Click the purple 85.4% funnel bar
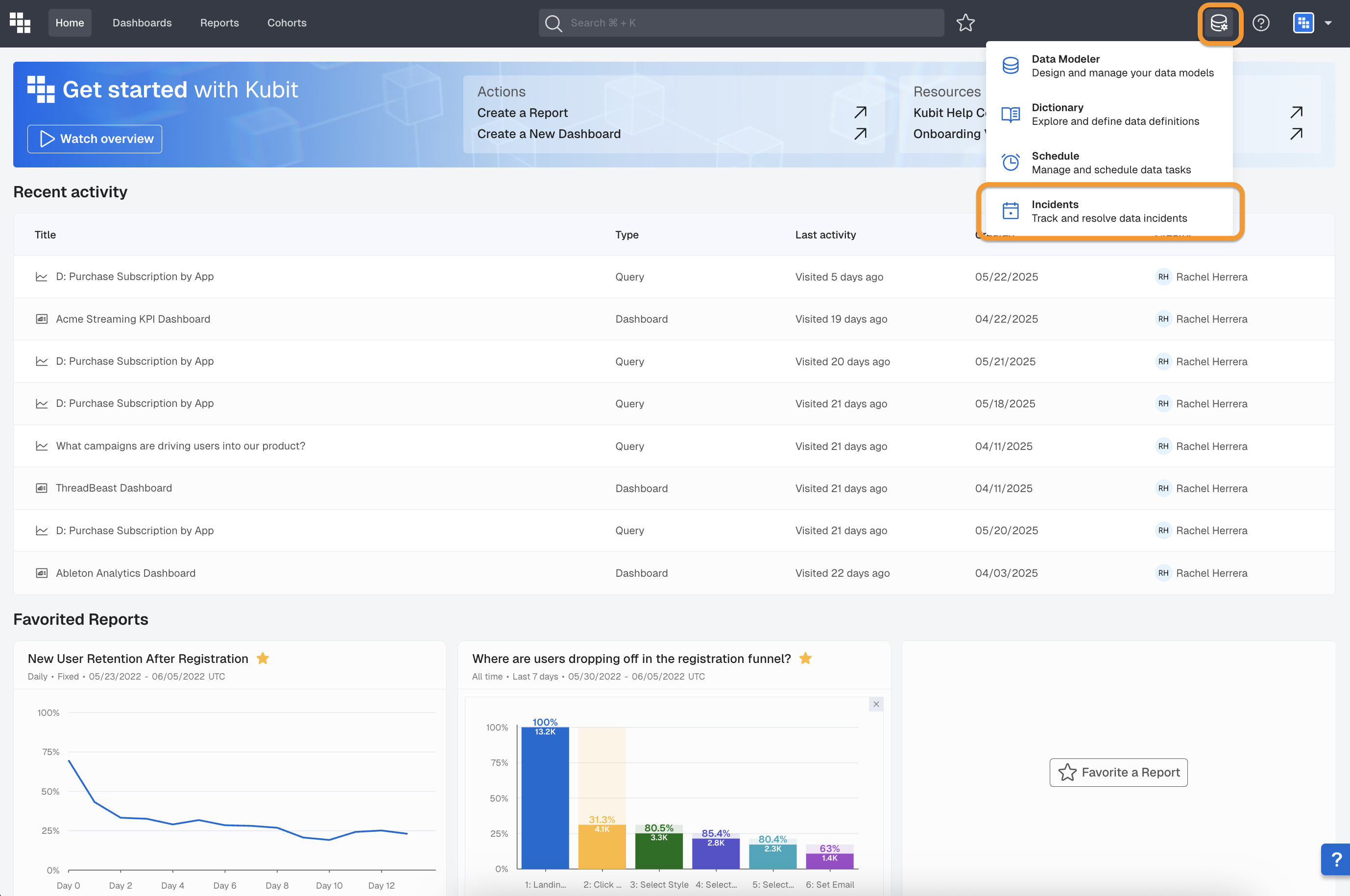The width and height of the screenshot is (1350, 896). pyautogui.click(x=716, y=854)
